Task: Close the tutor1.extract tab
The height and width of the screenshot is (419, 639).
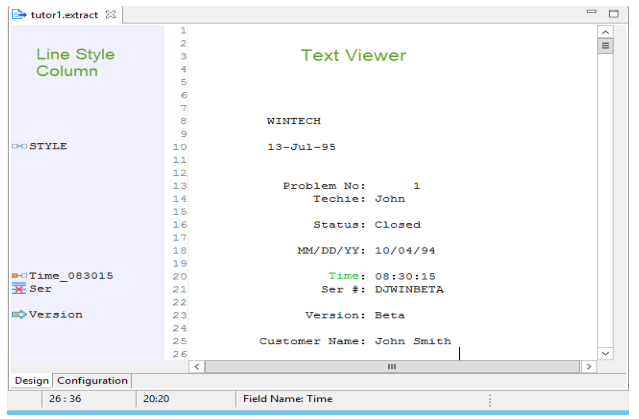Action: tap(111, 15)
